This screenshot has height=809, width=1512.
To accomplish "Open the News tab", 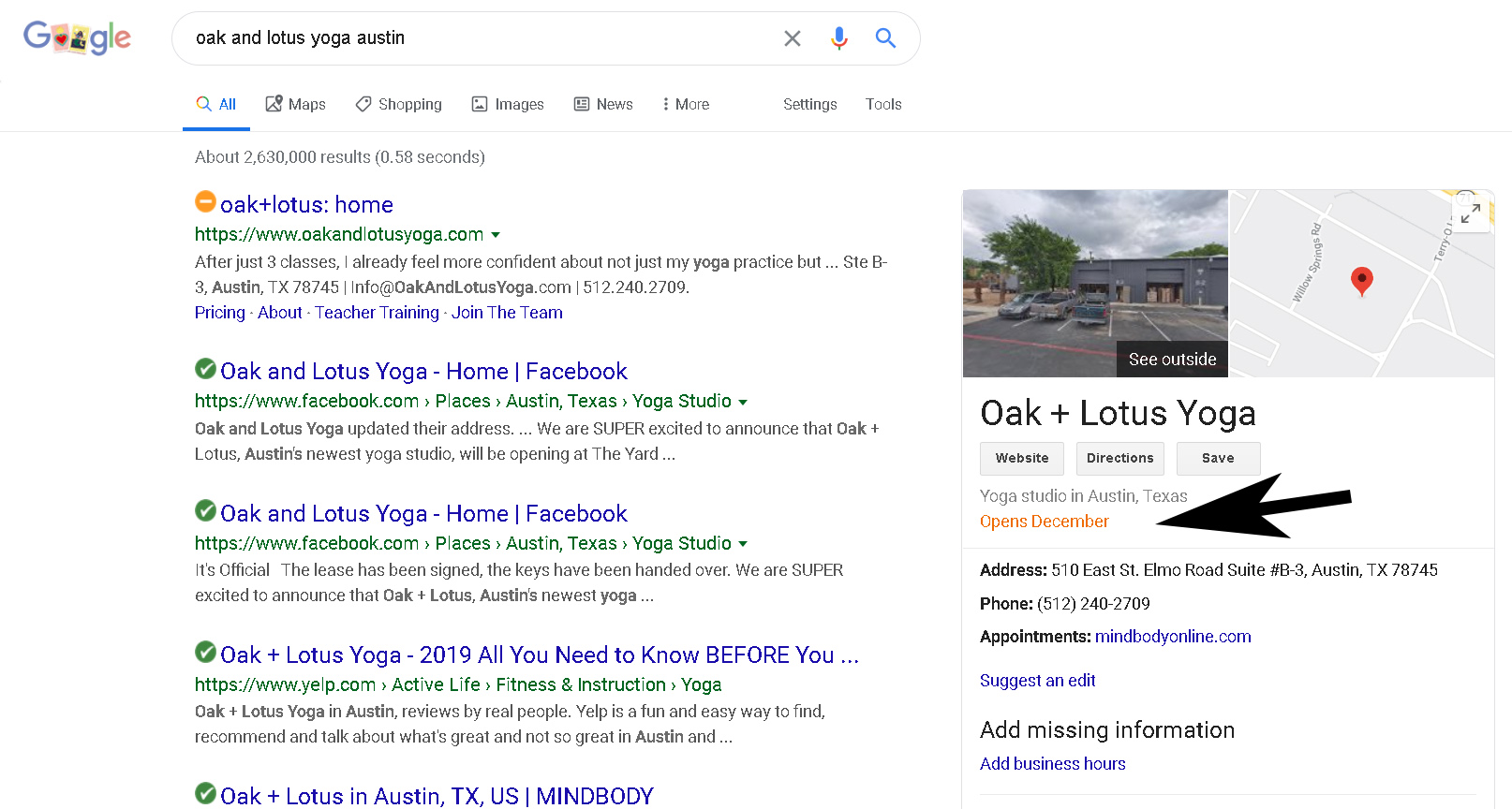I will coord(603,104).
